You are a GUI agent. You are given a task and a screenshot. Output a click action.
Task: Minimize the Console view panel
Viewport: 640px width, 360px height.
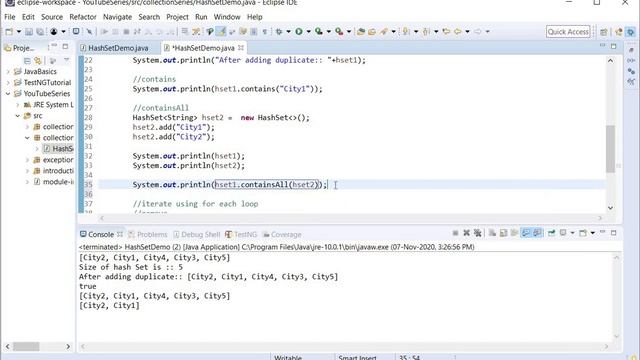[x=602, y=232]
